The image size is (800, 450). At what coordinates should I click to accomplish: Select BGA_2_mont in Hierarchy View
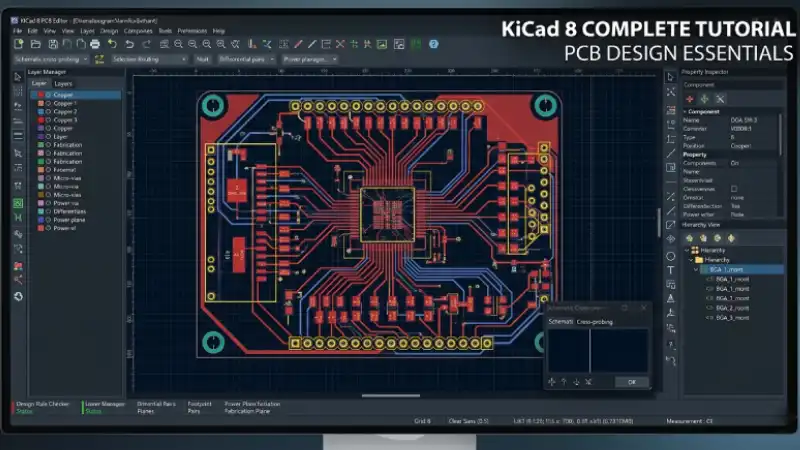tap(732, 308)
